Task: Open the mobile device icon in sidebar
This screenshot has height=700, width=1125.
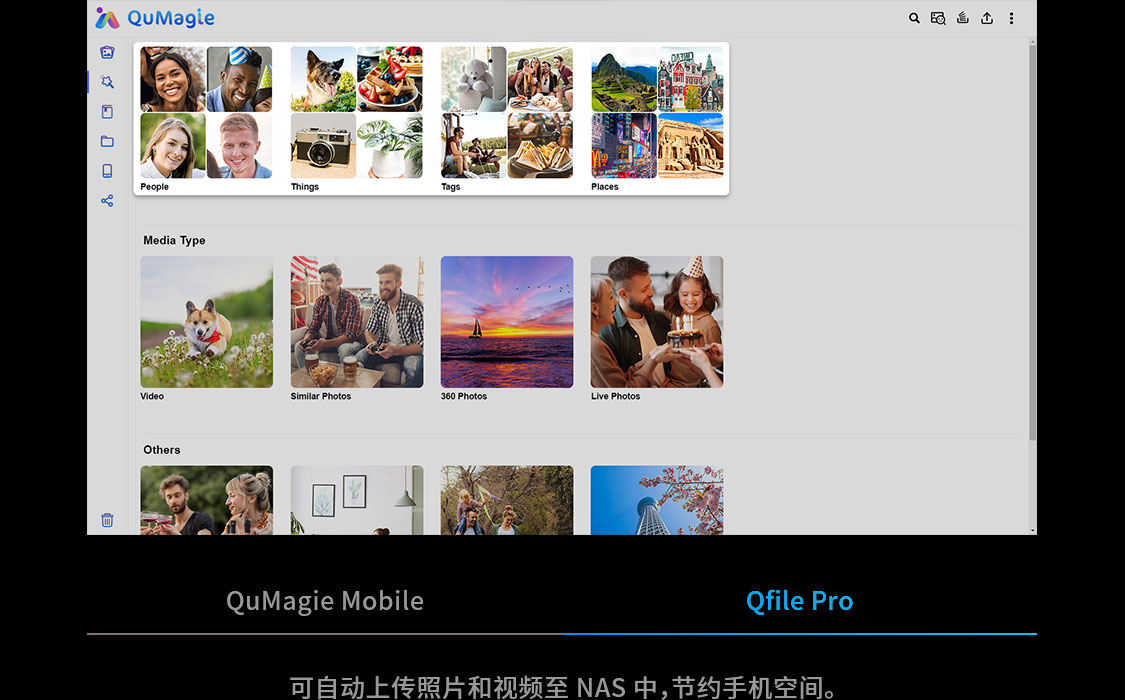Action: 107,171
